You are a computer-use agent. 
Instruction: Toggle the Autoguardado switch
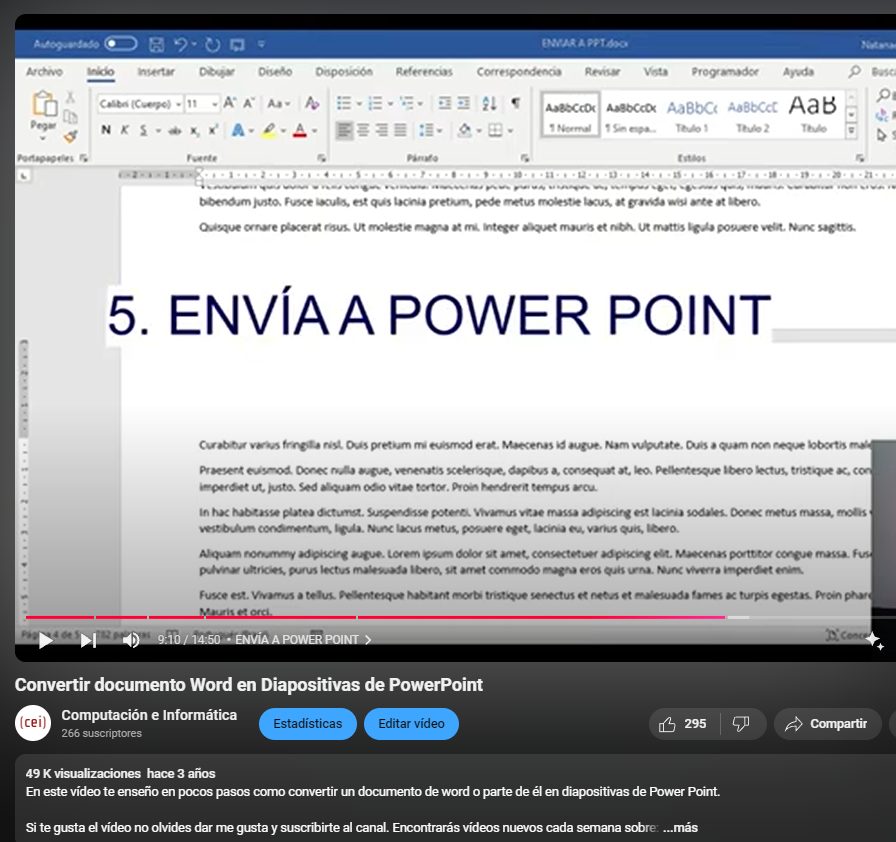tap(120, 44)
